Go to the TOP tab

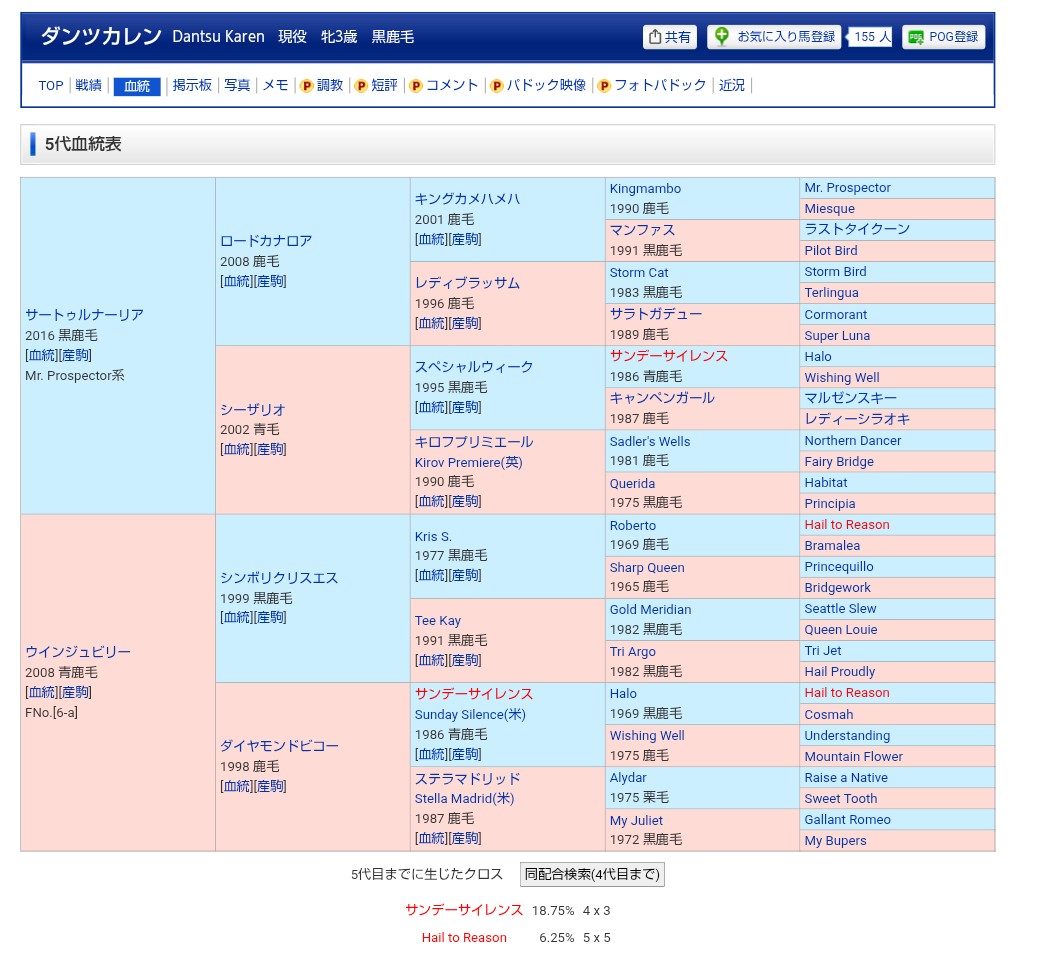51,86
